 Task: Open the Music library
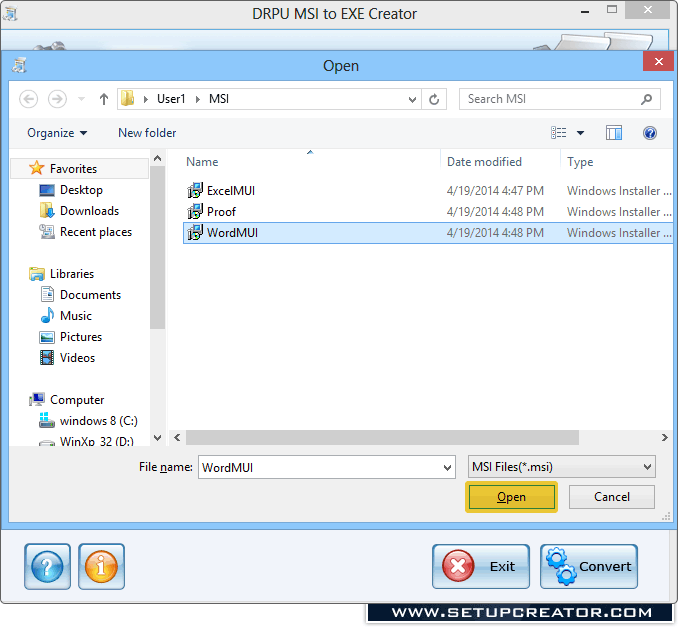click(75, 316)
